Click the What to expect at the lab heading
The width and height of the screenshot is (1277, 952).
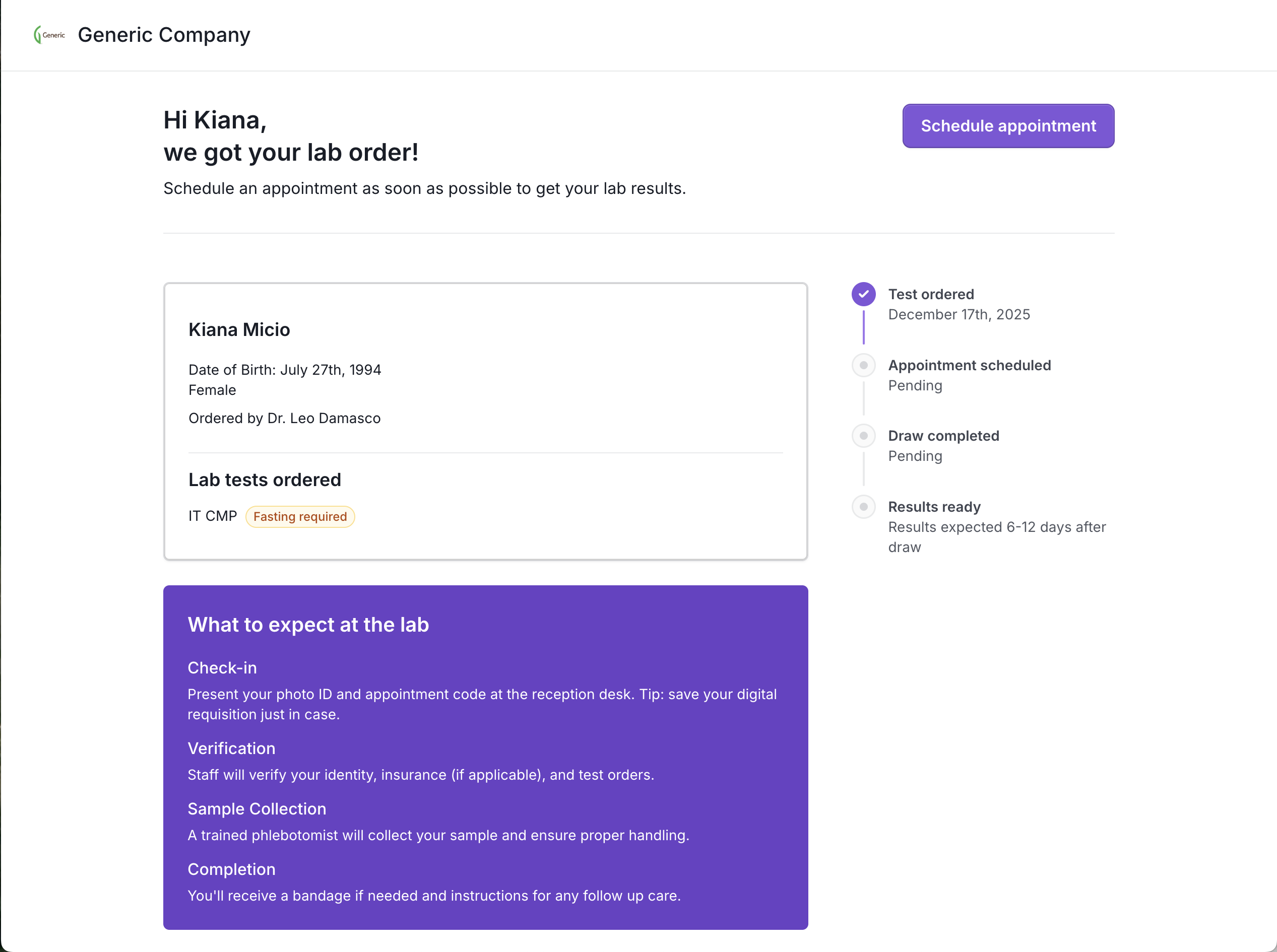(308, 625)
